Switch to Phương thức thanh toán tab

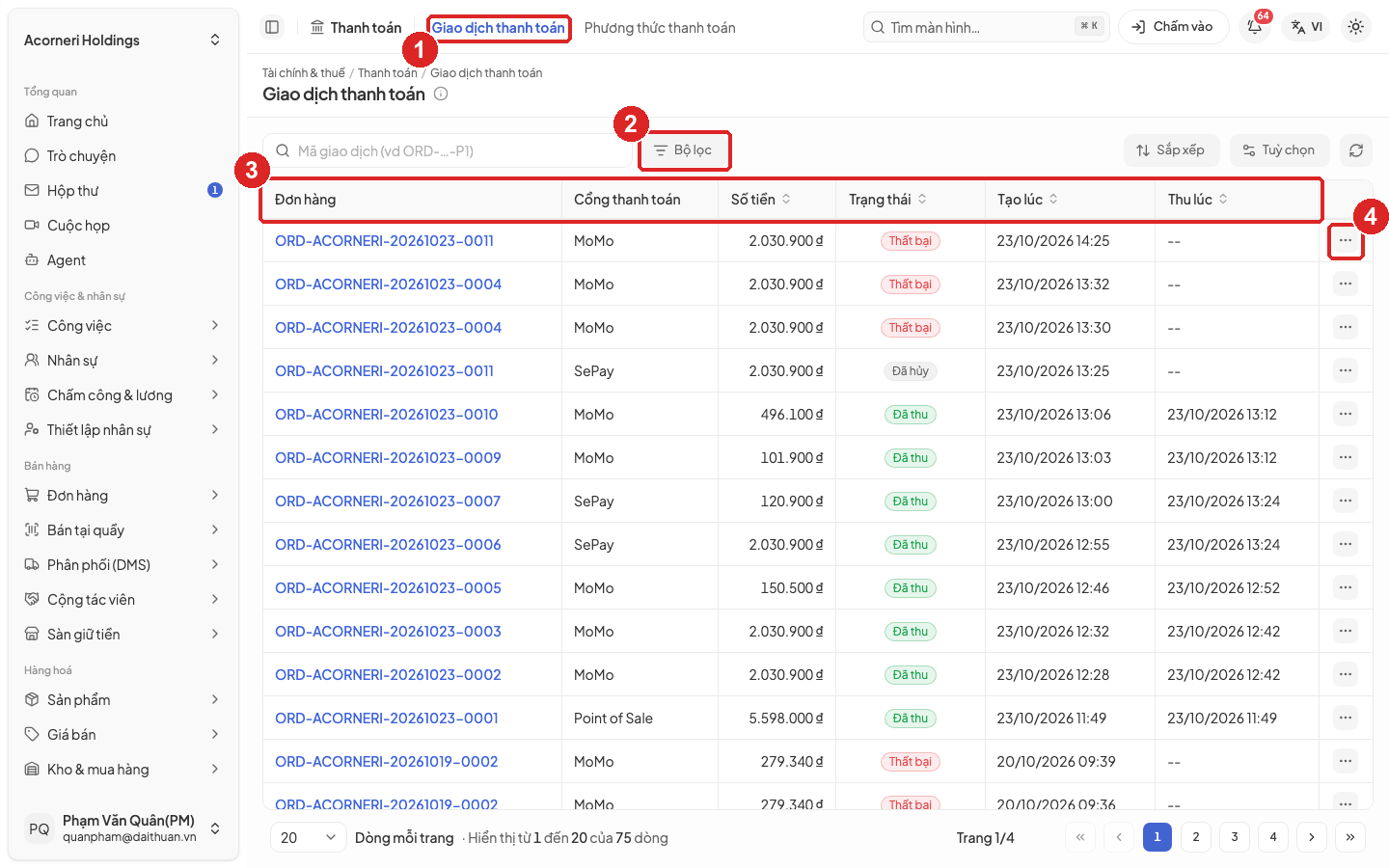660,28
